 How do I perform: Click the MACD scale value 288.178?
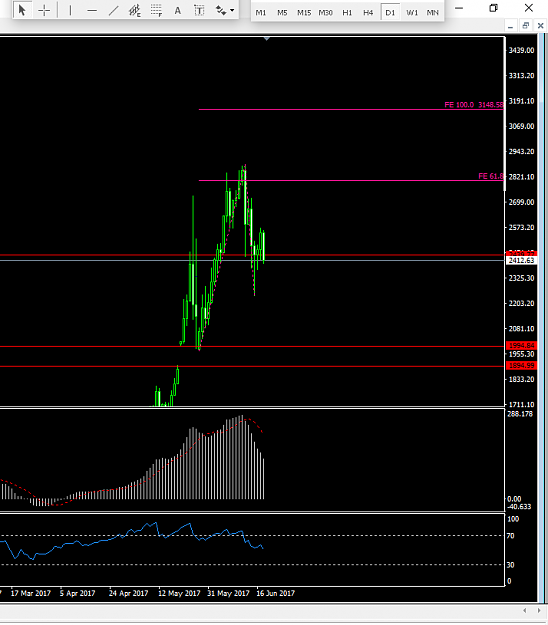point(520,414)
